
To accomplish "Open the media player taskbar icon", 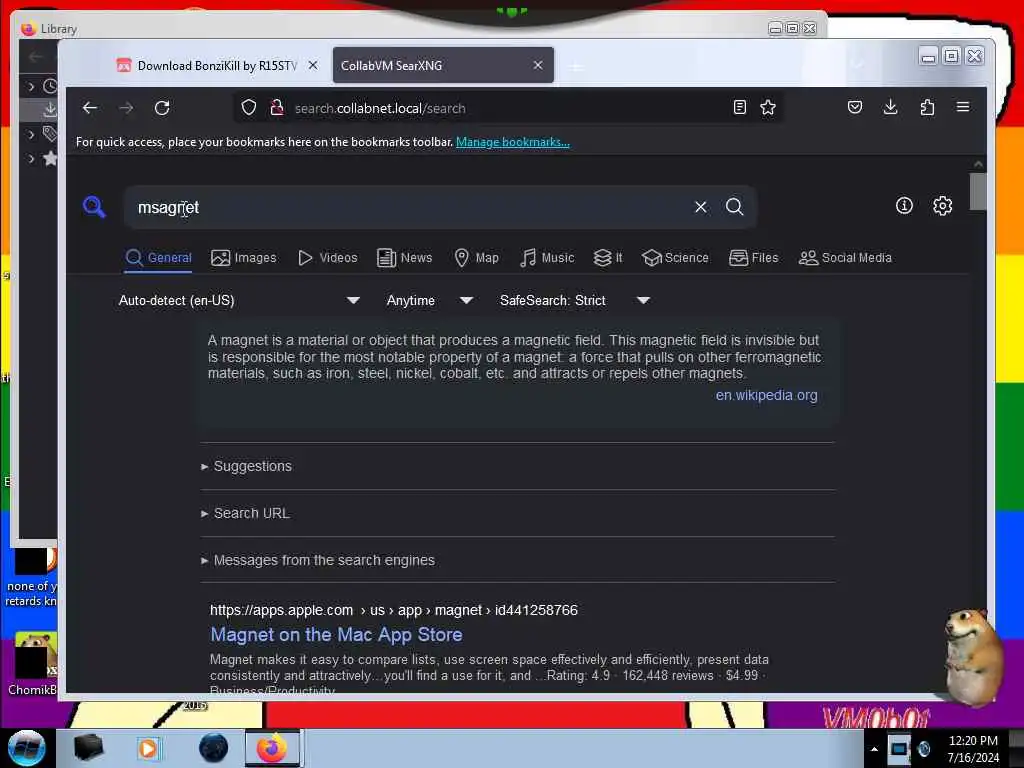I will (148, 748).
